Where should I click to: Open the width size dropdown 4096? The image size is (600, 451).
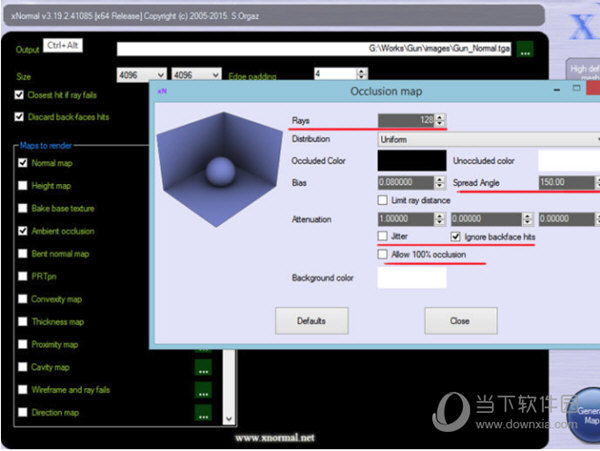pyautogui.click(x=142, y=75)
